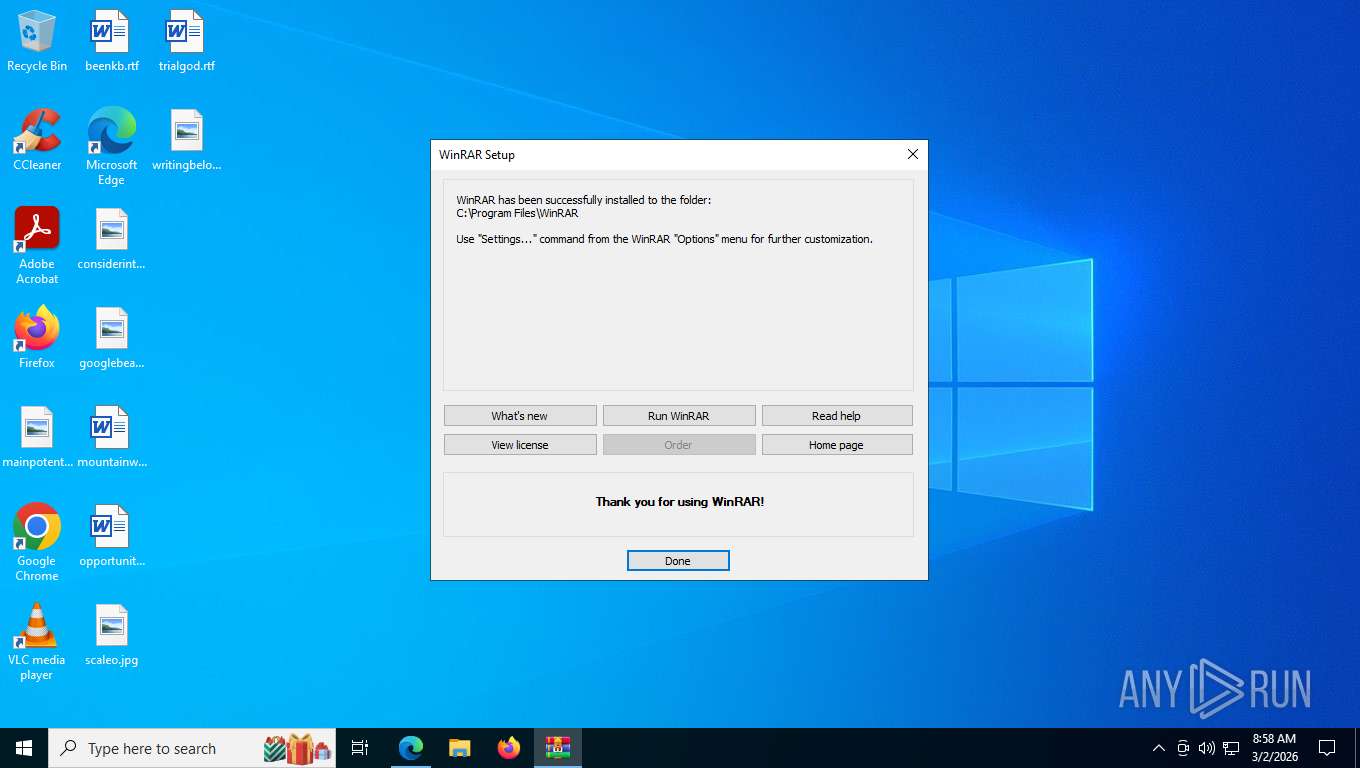The image size is (1360, 768).
Task: Open the notification center icon
Action: click(x=1327, y=748)
